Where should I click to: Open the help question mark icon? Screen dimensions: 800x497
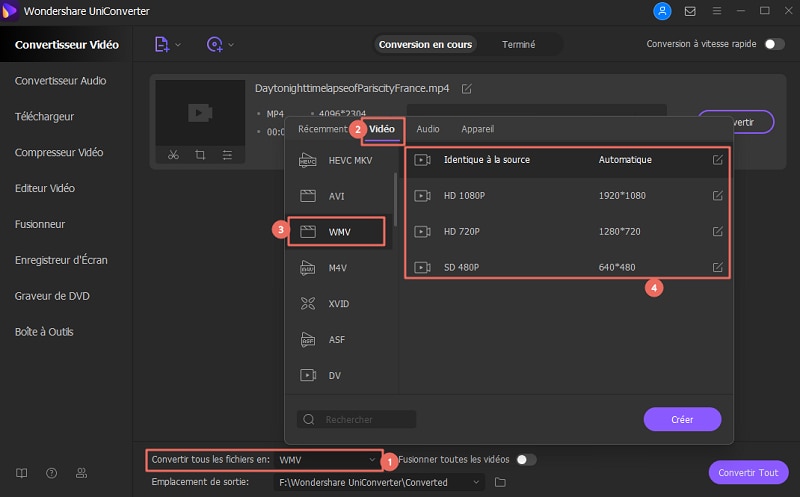tap(52, 473)
